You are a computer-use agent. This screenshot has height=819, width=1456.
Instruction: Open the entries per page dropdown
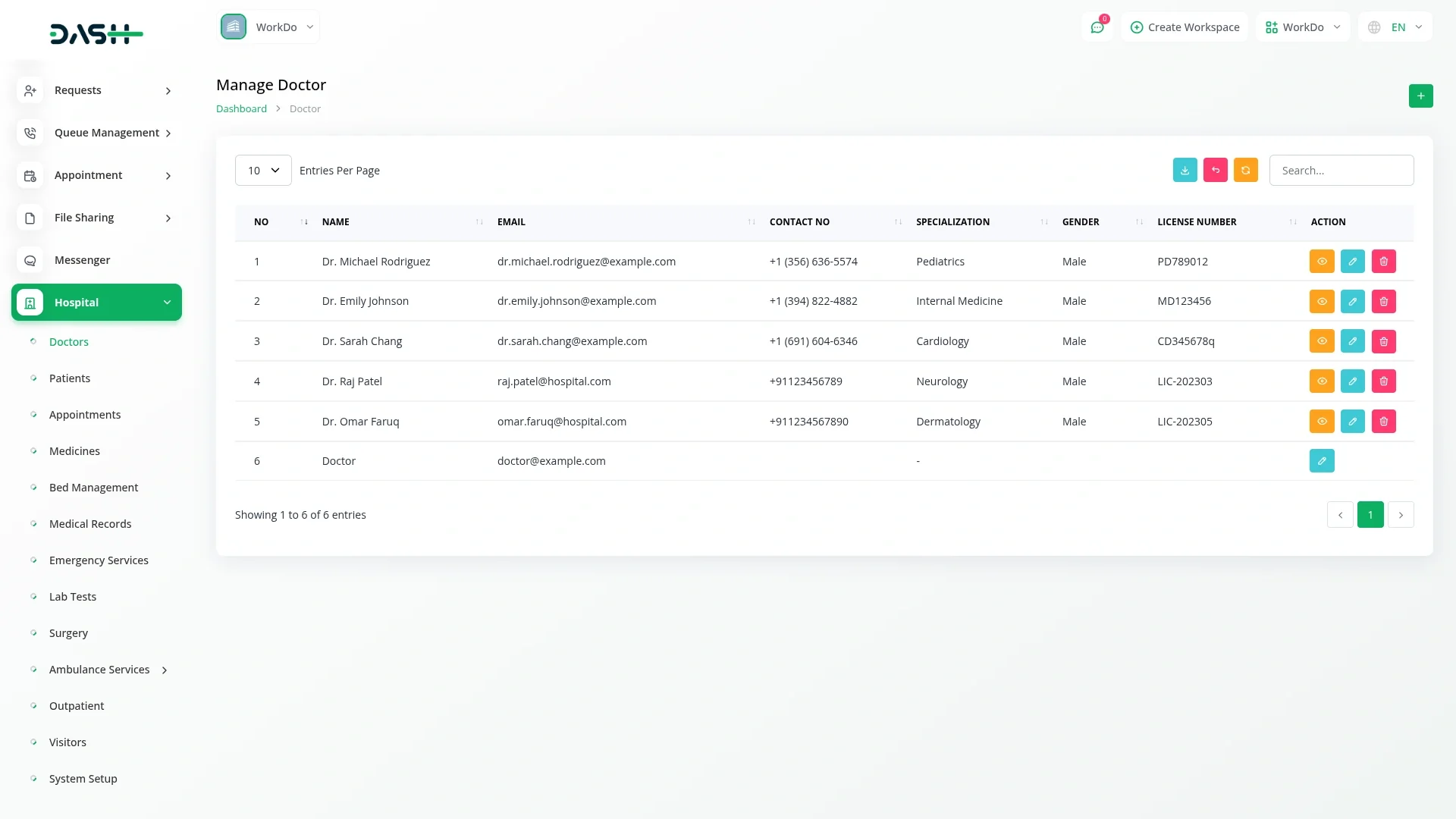263,171
